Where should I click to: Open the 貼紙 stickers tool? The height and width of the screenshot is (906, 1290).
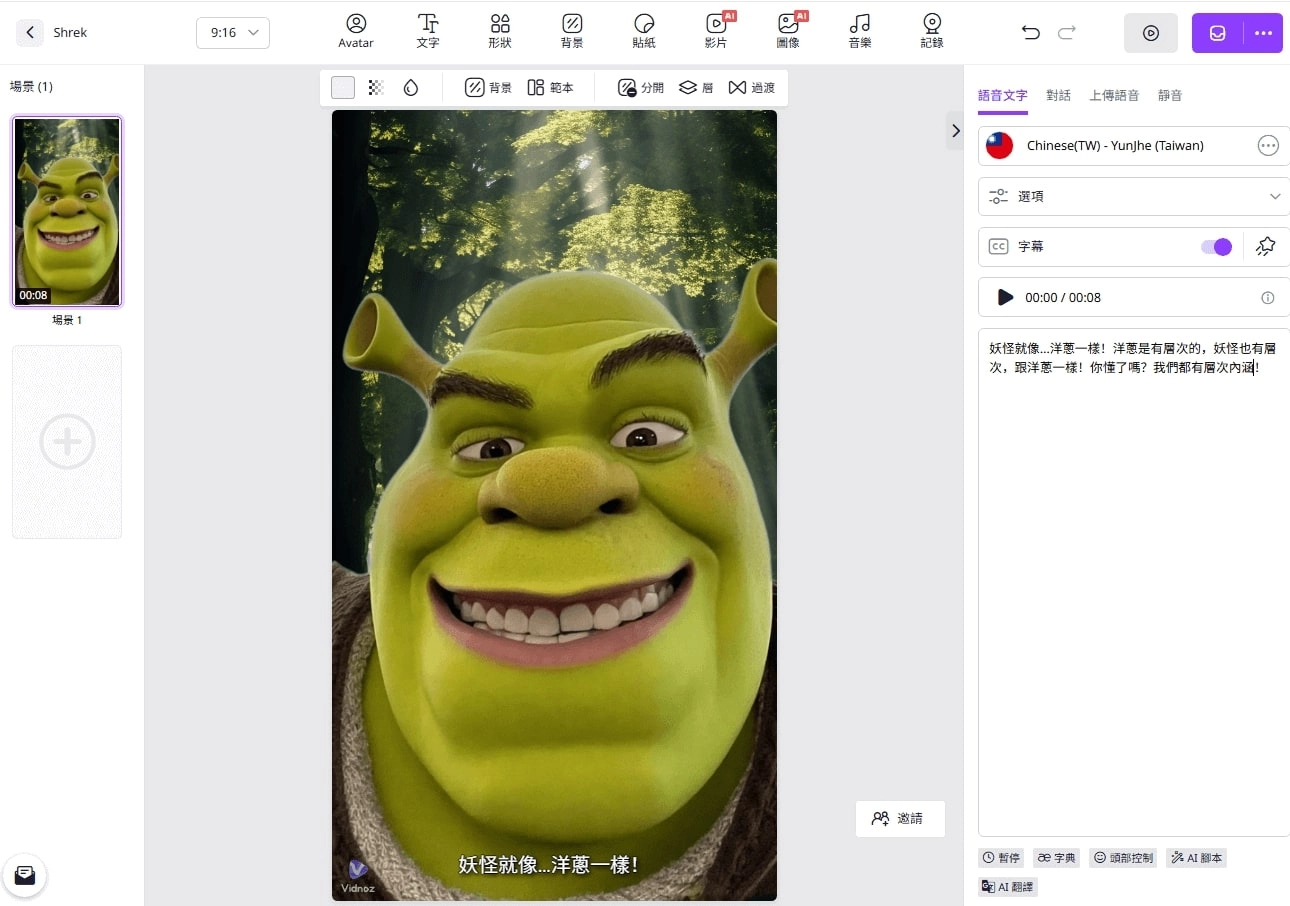tap(644, 31)
